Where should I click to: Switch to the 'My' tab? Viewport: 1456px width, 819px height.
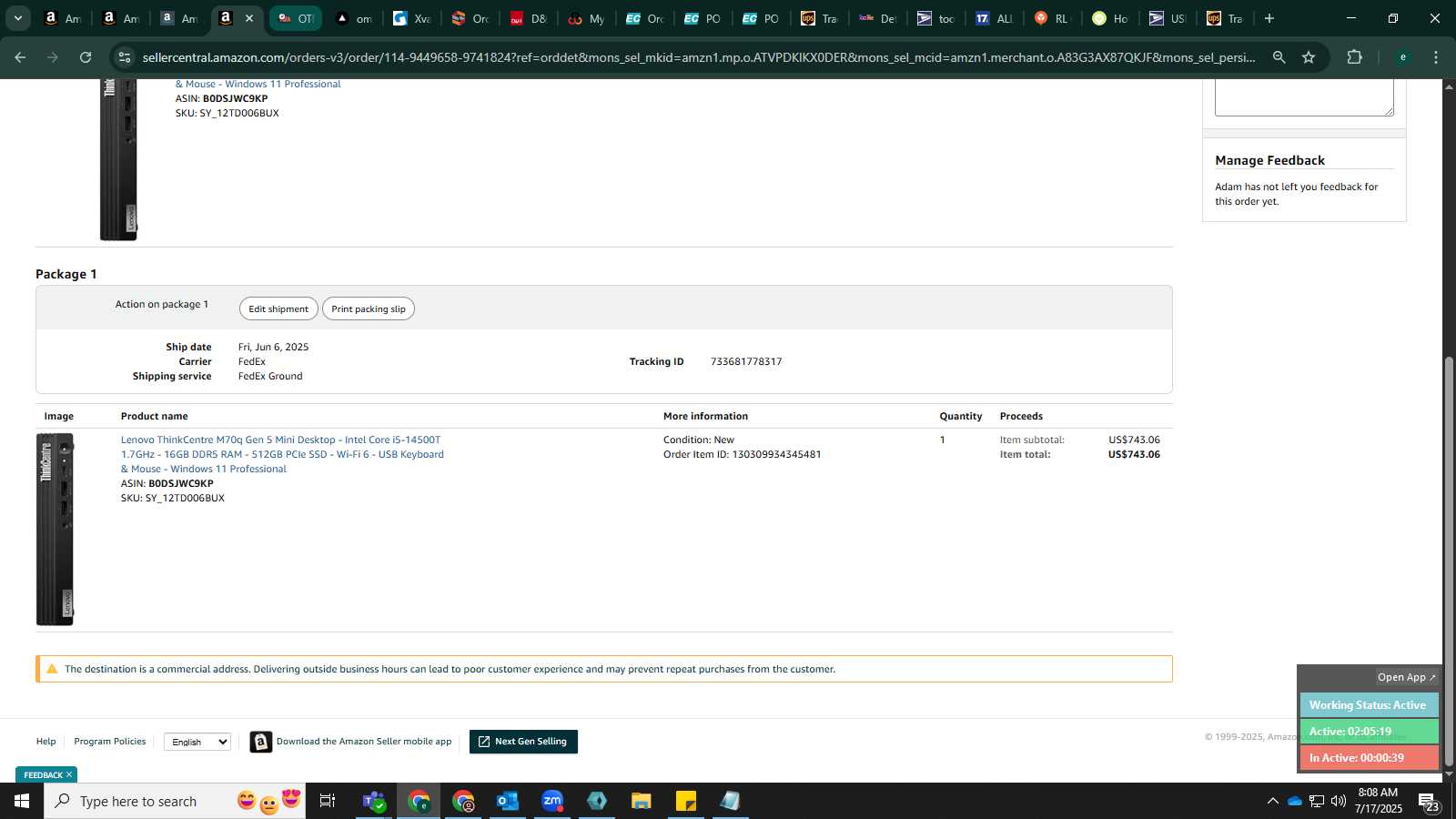(x=587, y=18)
